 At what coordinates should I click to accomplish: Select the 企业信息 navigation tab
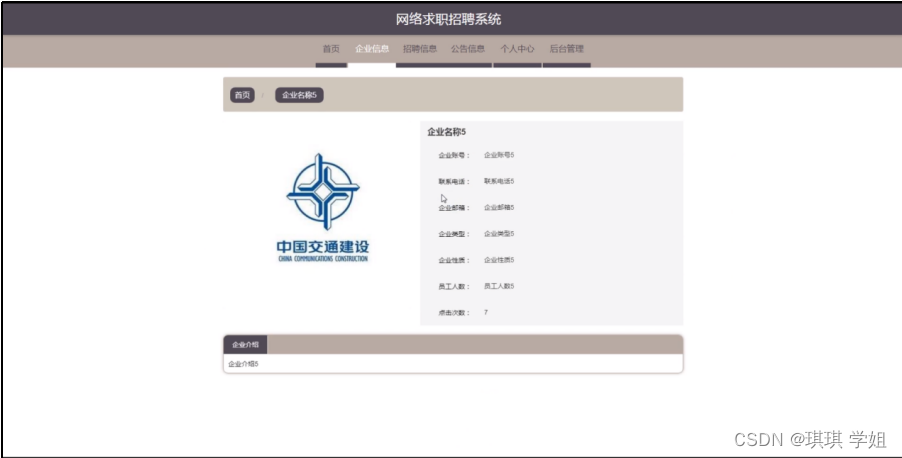(372, 49)
